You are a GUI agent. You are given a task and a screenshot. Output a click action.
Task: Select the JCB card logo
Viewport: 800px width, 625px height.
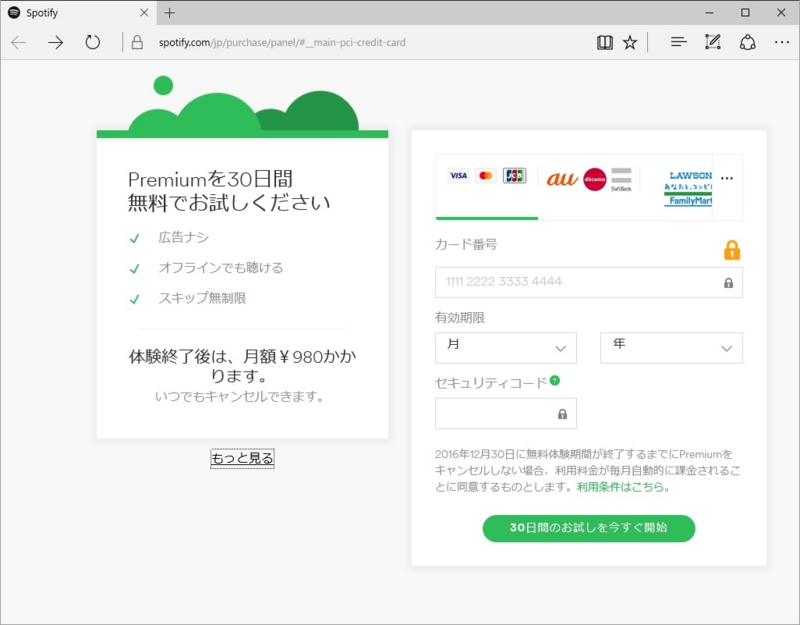point(514,176)
